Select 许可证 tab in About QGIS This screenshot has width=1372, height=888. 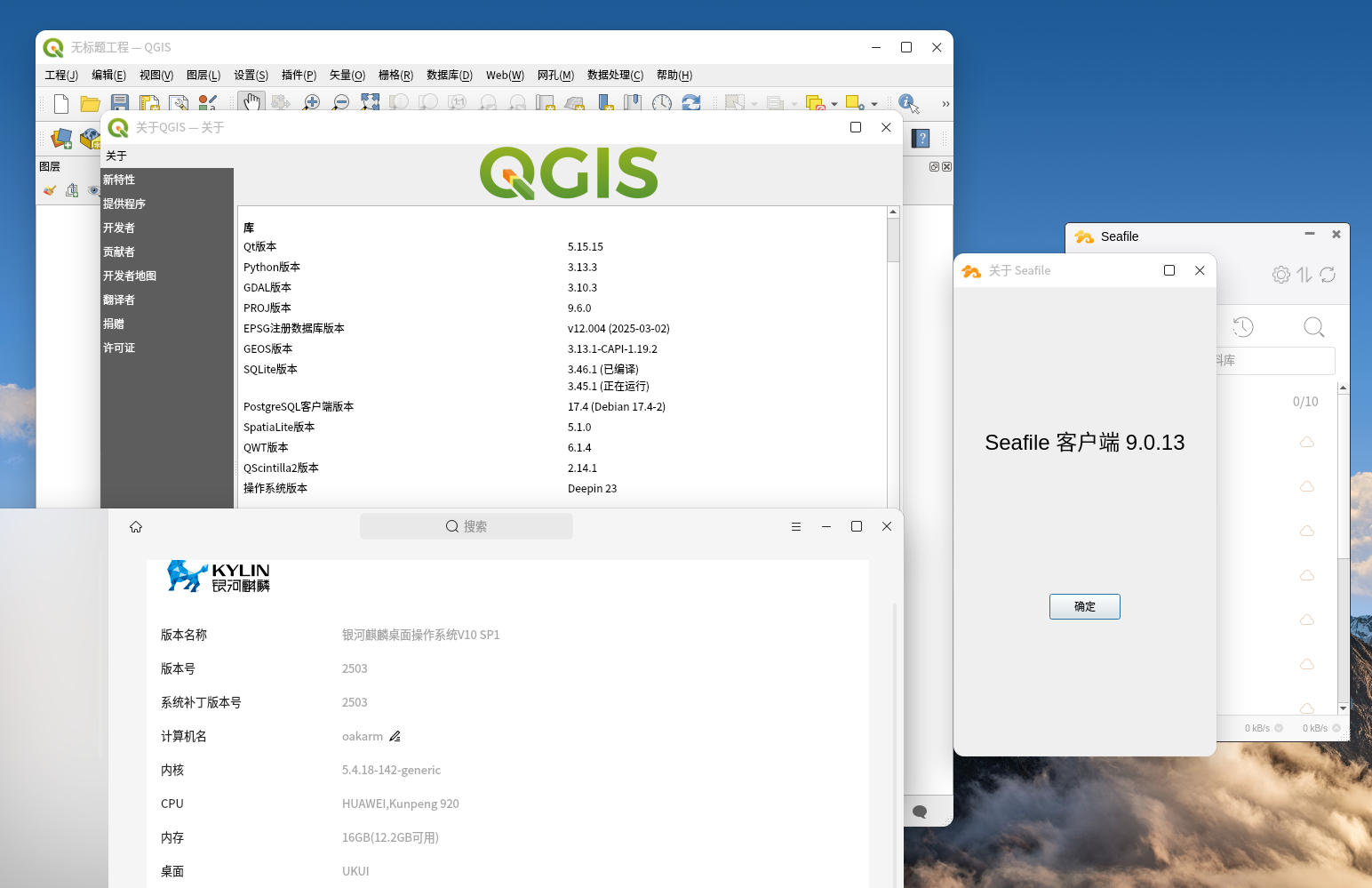pos(167,348)
